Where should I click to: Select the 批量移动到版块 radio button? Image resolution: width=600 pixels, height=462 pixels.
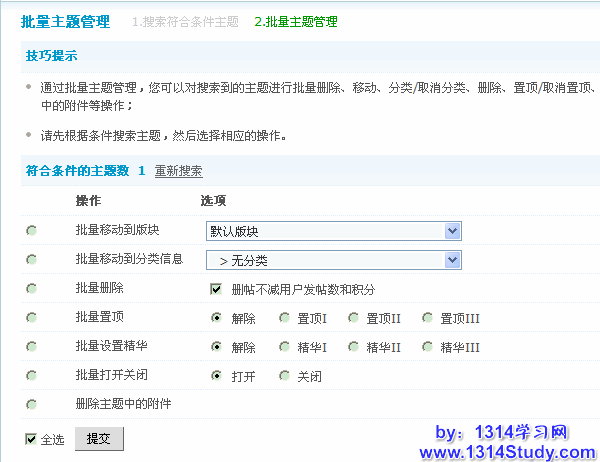(x=31, y=231)
